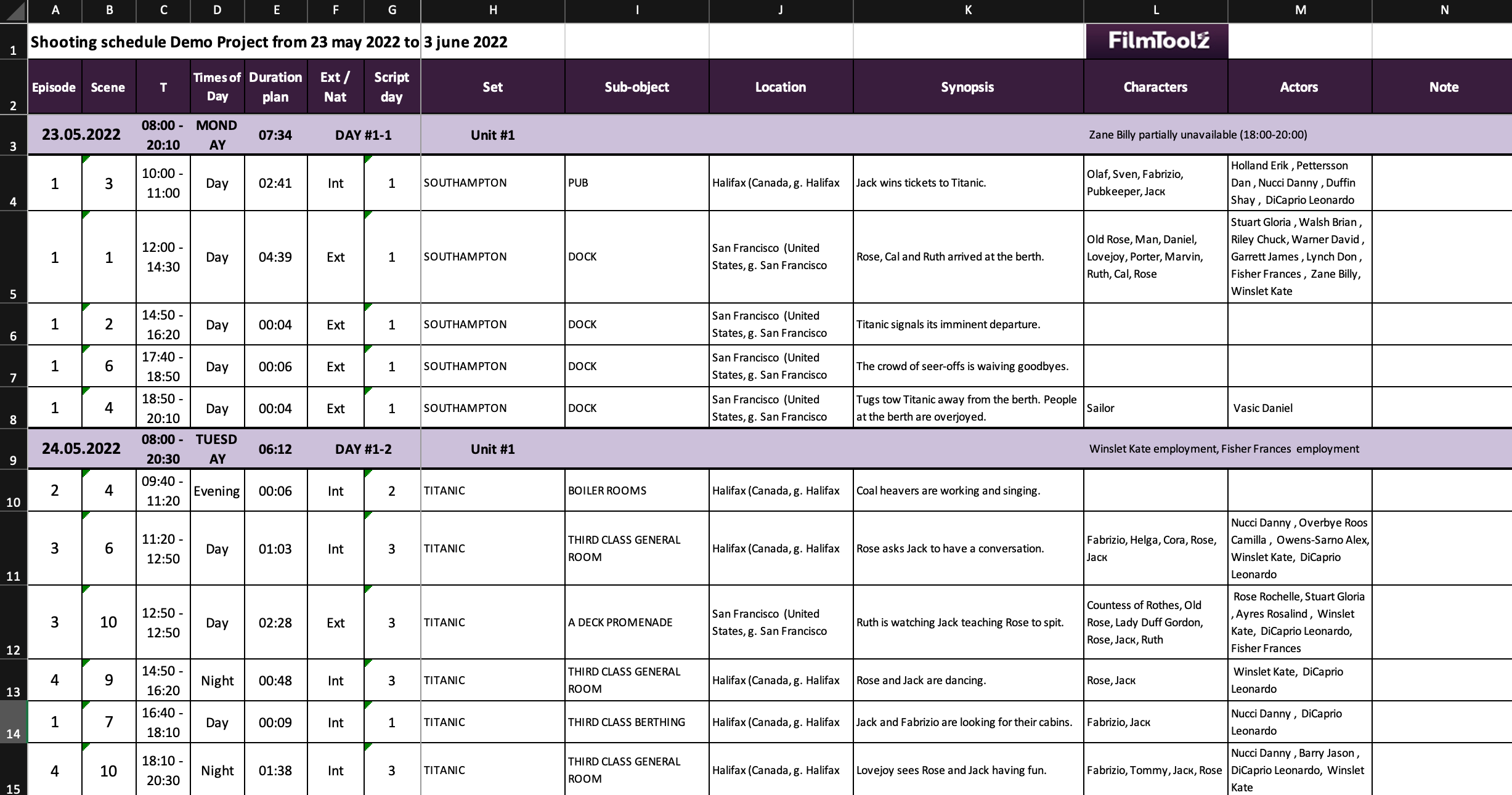The height and width of the screenshot is (795, 1512).
Task: Select the DAY #1-1 cell
Action: [364, 134]
